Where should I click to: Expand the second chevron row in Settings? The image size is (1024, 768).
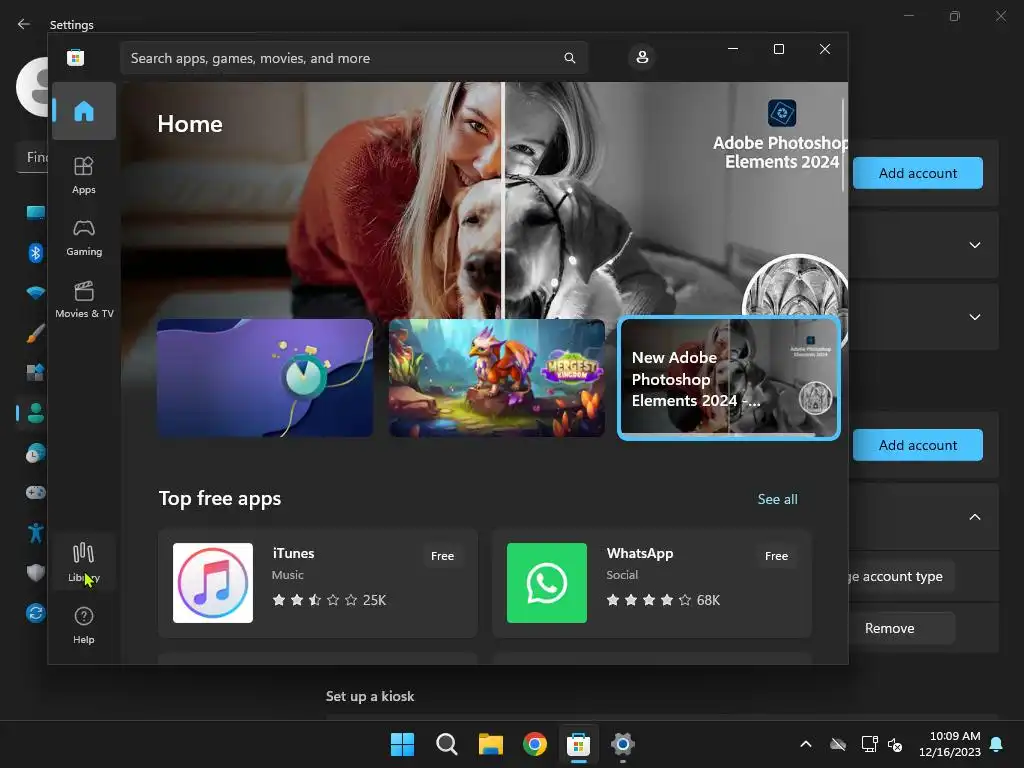[975, 317]
